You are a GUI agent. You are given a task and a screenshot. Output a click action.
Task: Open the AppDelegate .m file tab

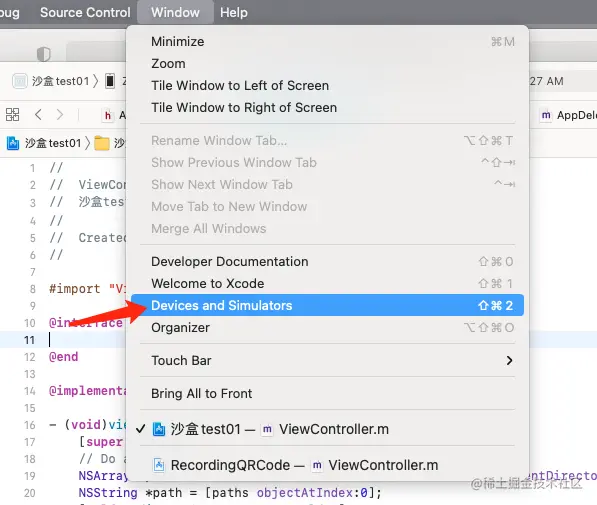tap(568, 115)
